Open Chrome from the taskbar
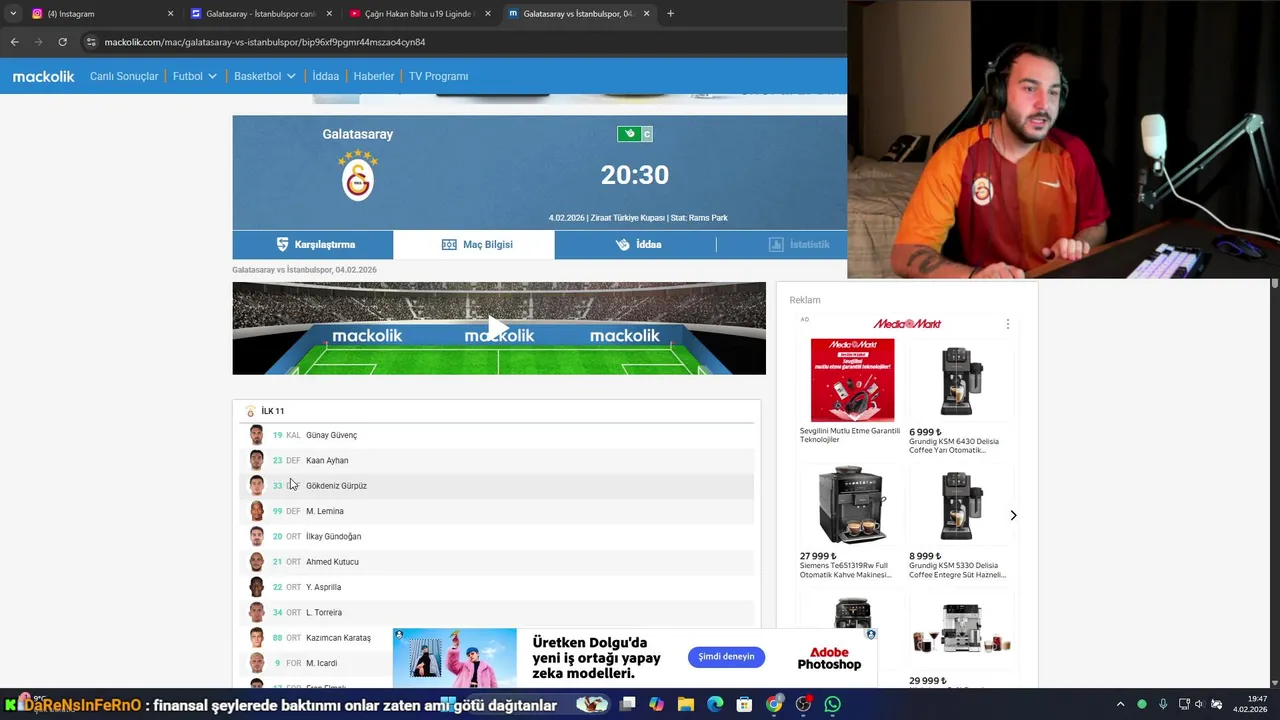 774,705
